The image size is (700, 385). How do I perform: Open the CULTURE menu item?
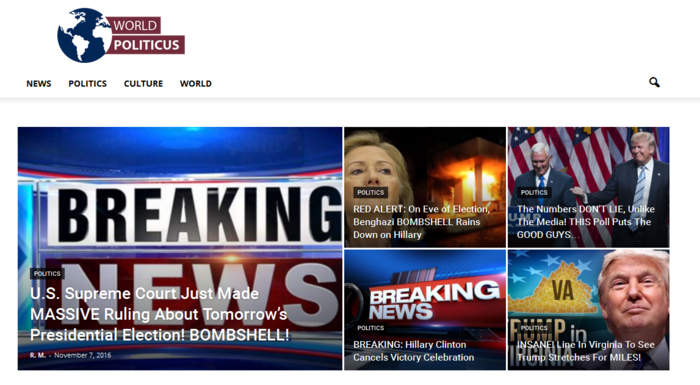click(143, 84)
